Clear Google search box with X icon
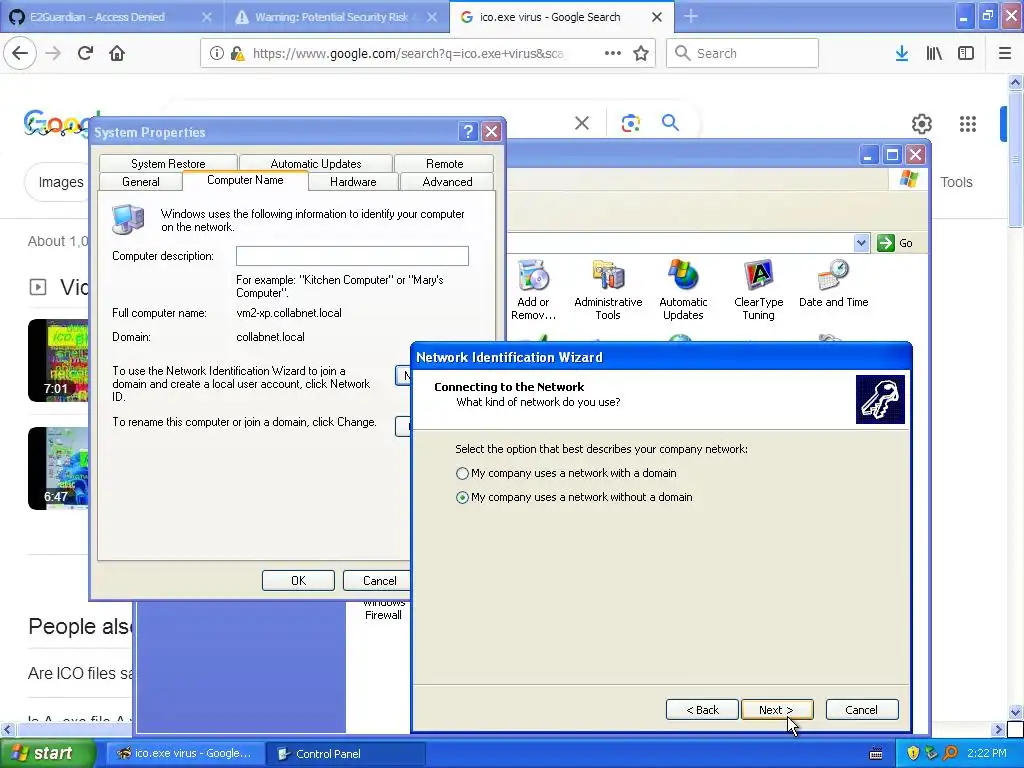 (582, 123)
